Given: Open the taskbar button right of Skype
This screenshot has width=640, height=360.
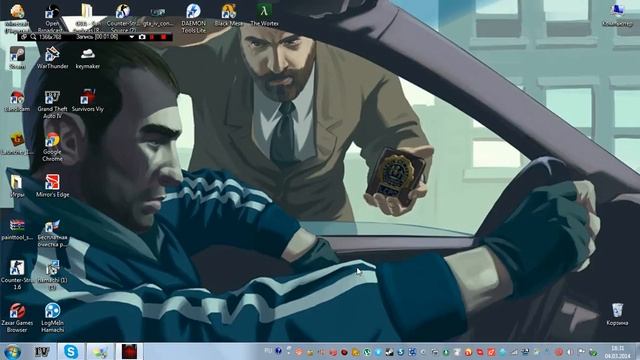Looking at the screenshot, I should pyautogui.click(x=100, y=351).
